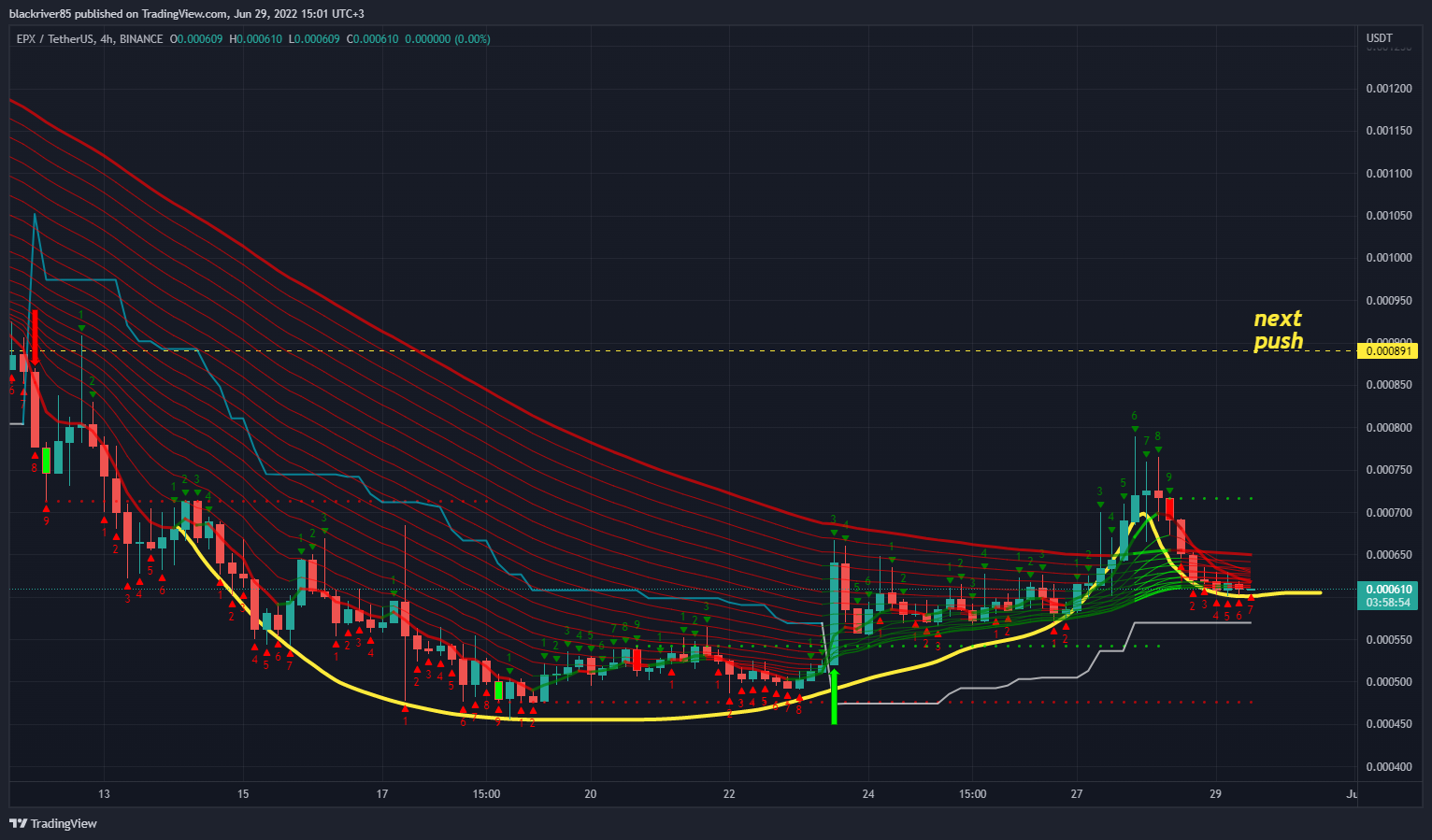Image resolution: width=1432 pixels, height=840 pixels.
Task: Click the high value H0.000610
Action: (x=255, y=39)
